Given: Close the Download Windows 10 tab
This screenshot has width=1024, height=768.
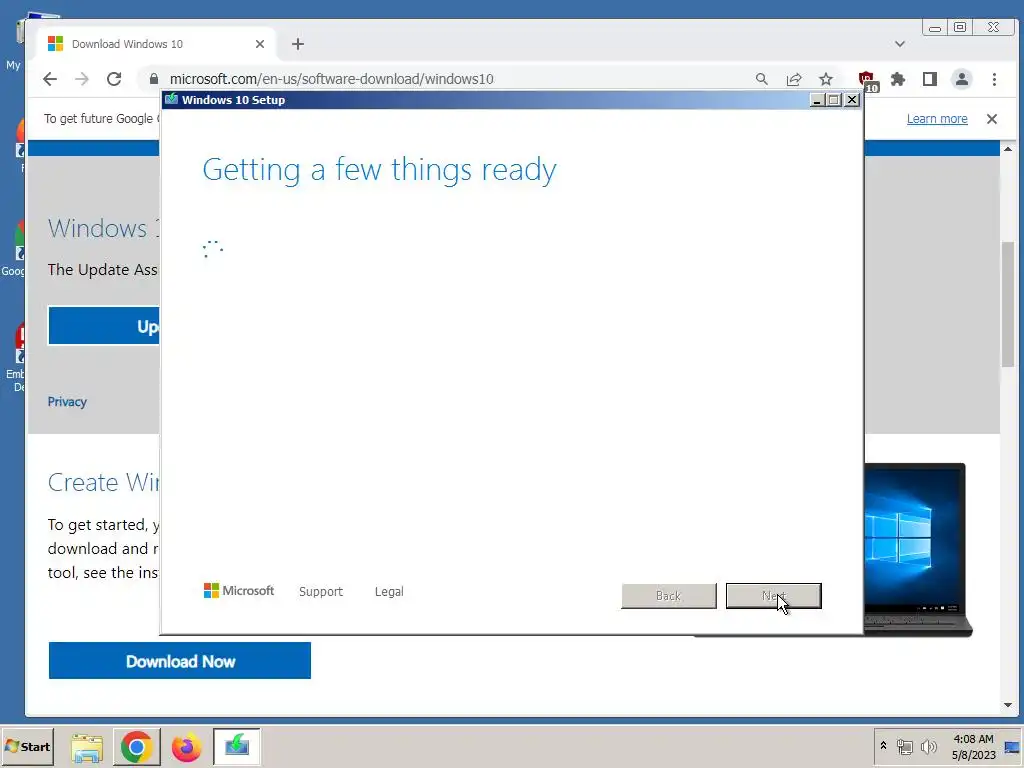Looking at the screenshot, I should coord(260,44).
